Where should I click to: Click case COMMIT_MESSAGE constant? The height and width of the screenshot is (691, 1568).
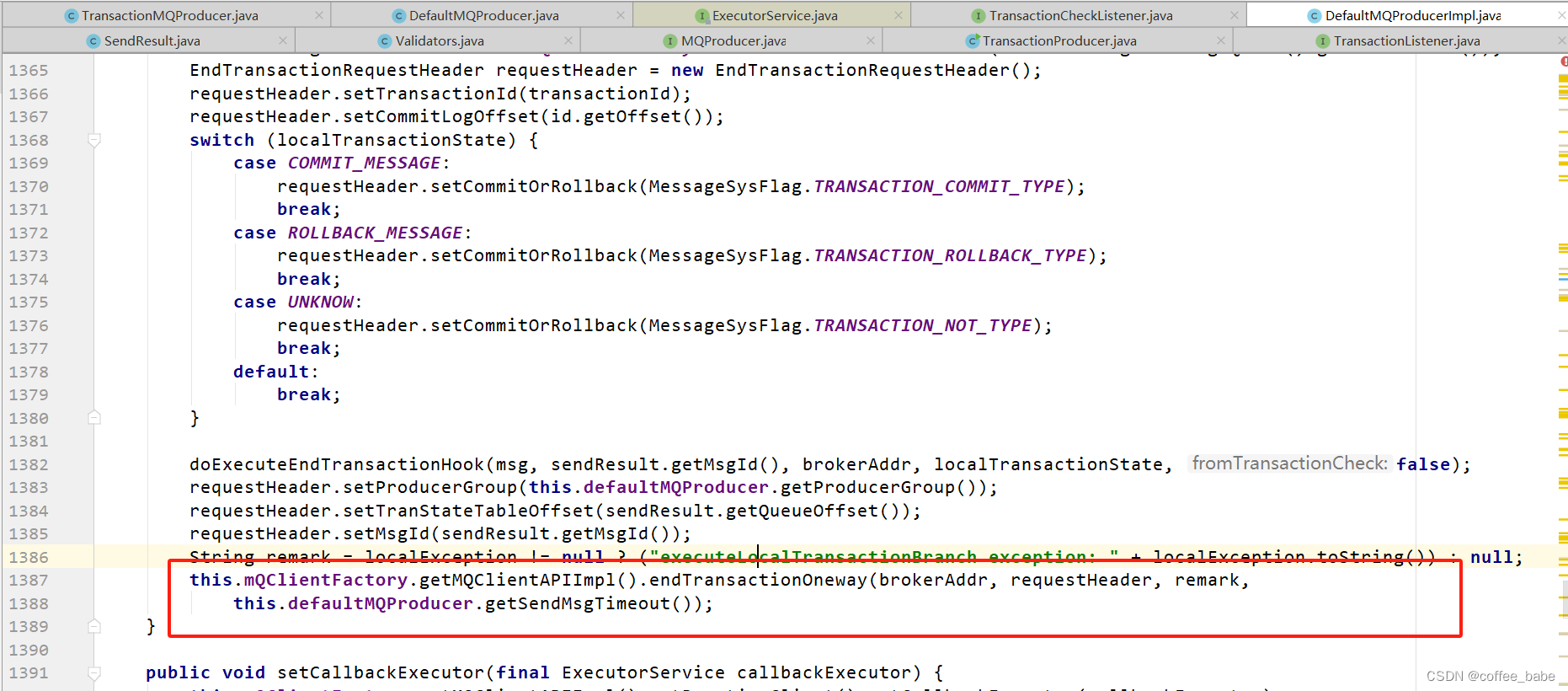pos(364,163)
